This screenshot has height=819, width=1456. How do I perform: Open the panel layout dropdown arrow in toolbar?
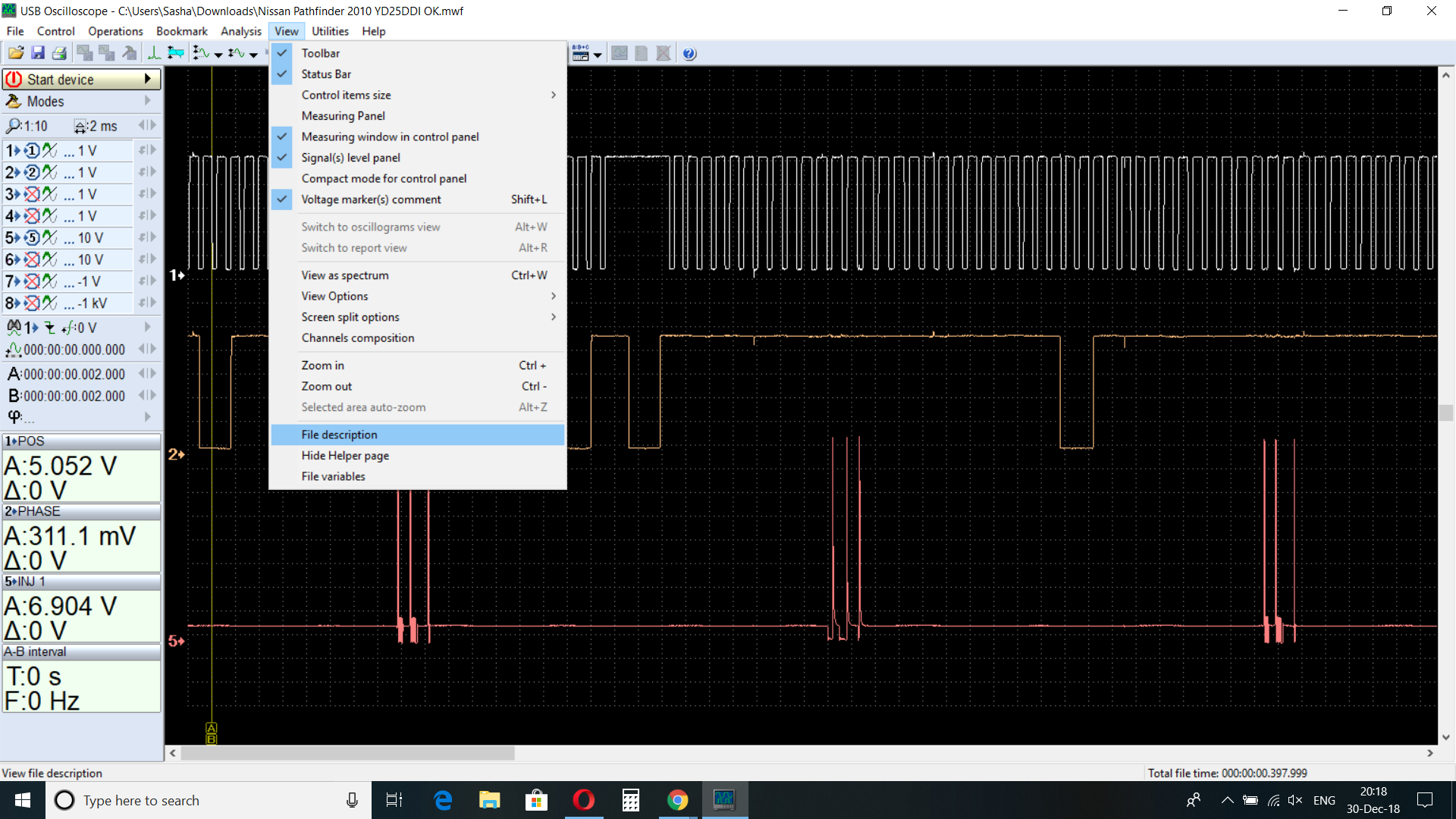[598, 55]
